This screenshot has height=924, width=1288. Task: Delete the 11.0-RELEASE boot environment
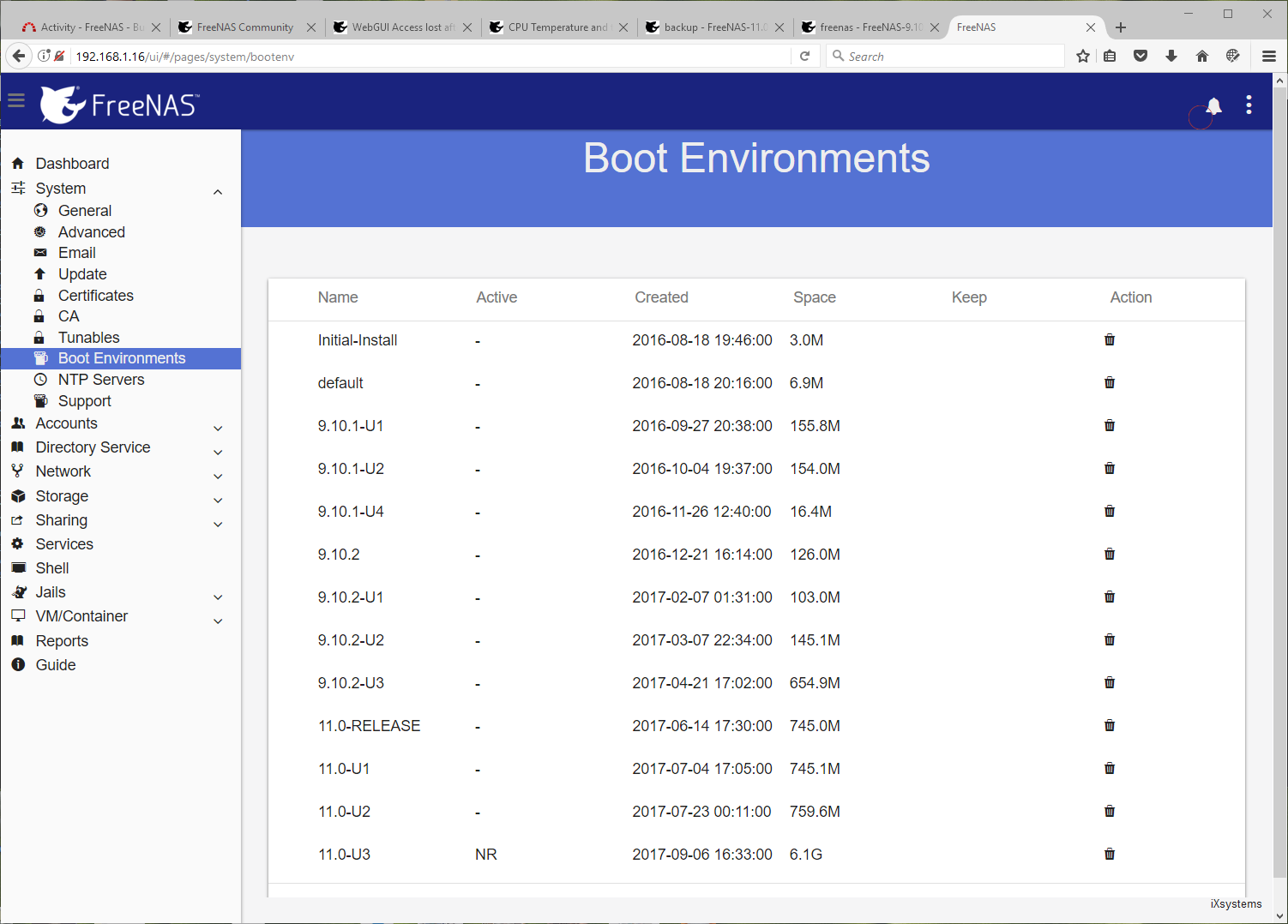coord(1110,726)
